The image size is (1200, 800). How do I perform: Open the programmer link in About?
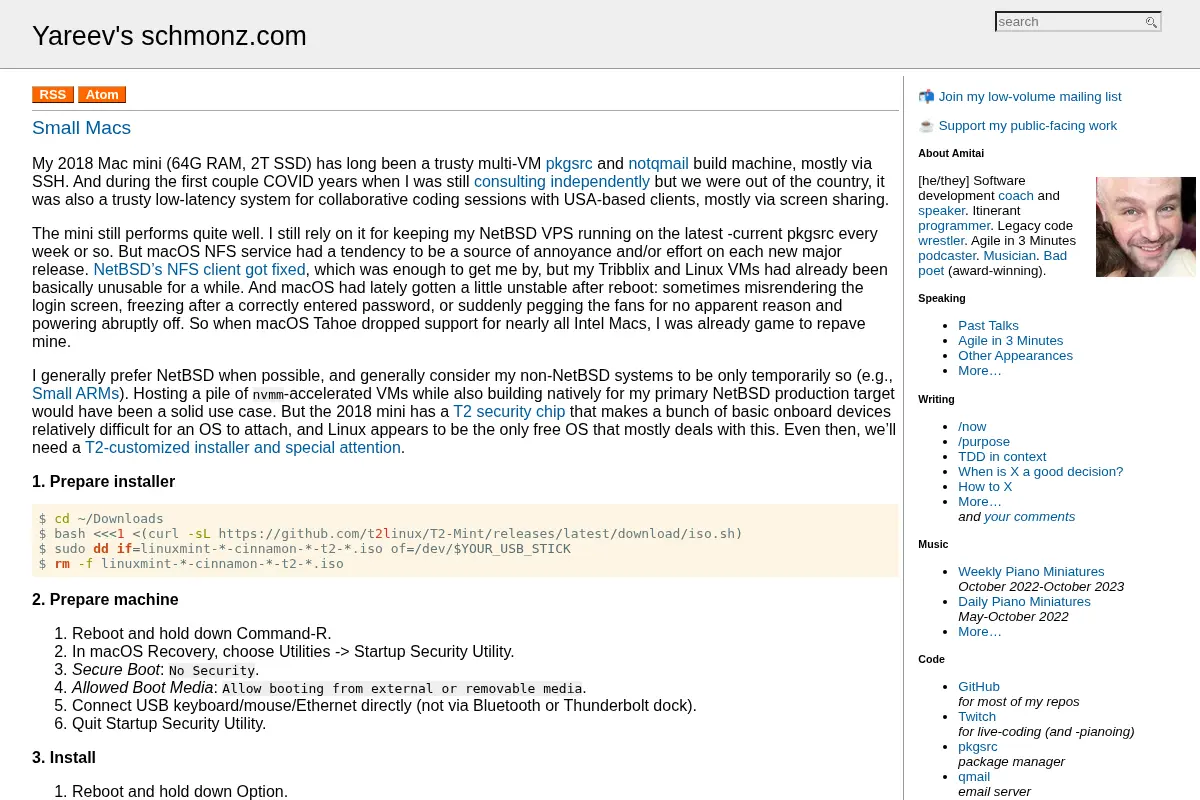(954, 226)
